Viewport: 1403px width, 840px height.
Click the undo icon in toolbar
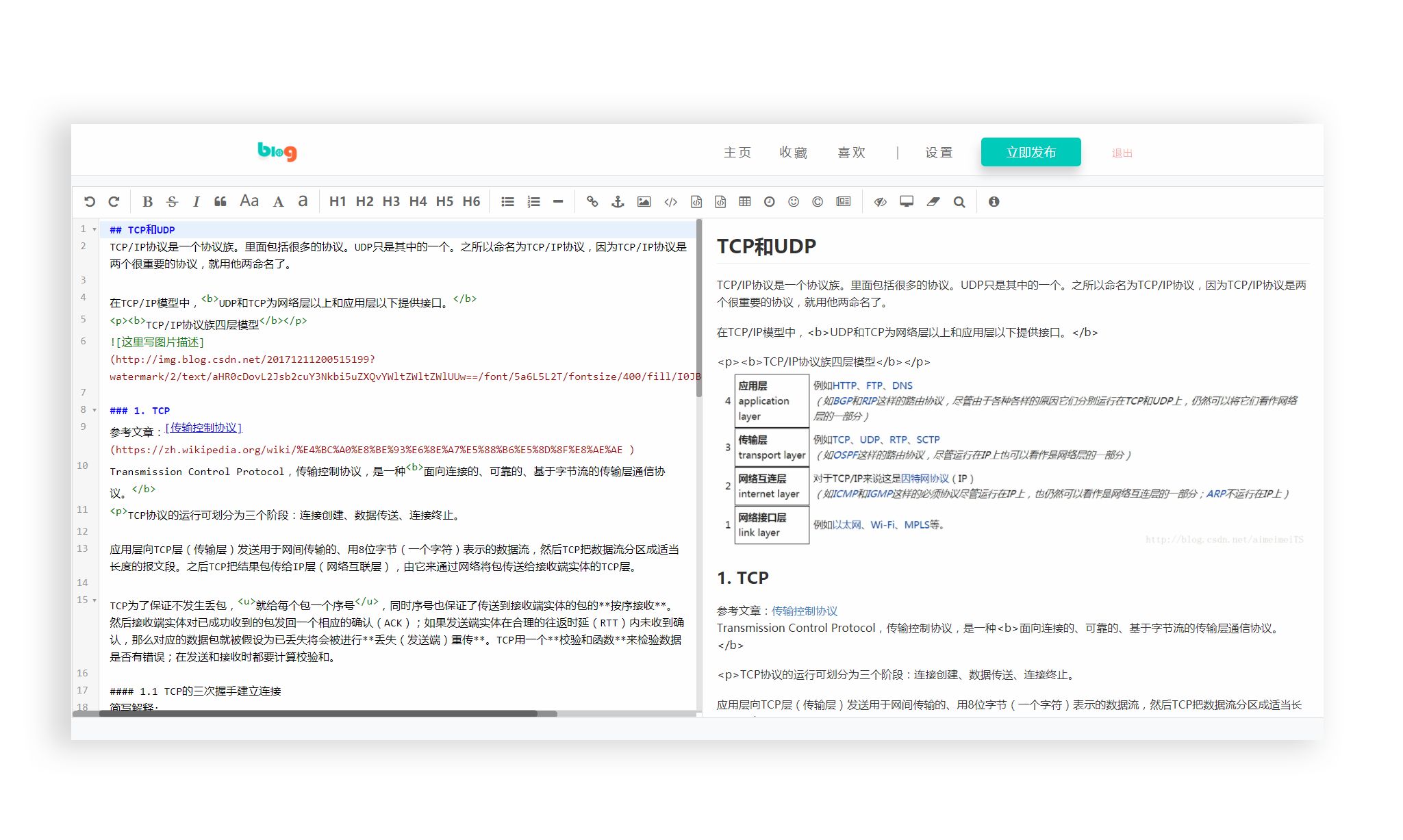click(x=90, y=201)
